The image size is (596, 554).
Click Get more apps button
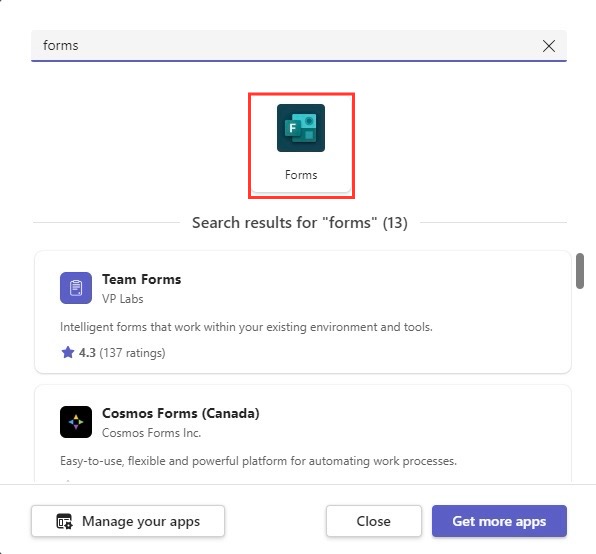[499, 521]
